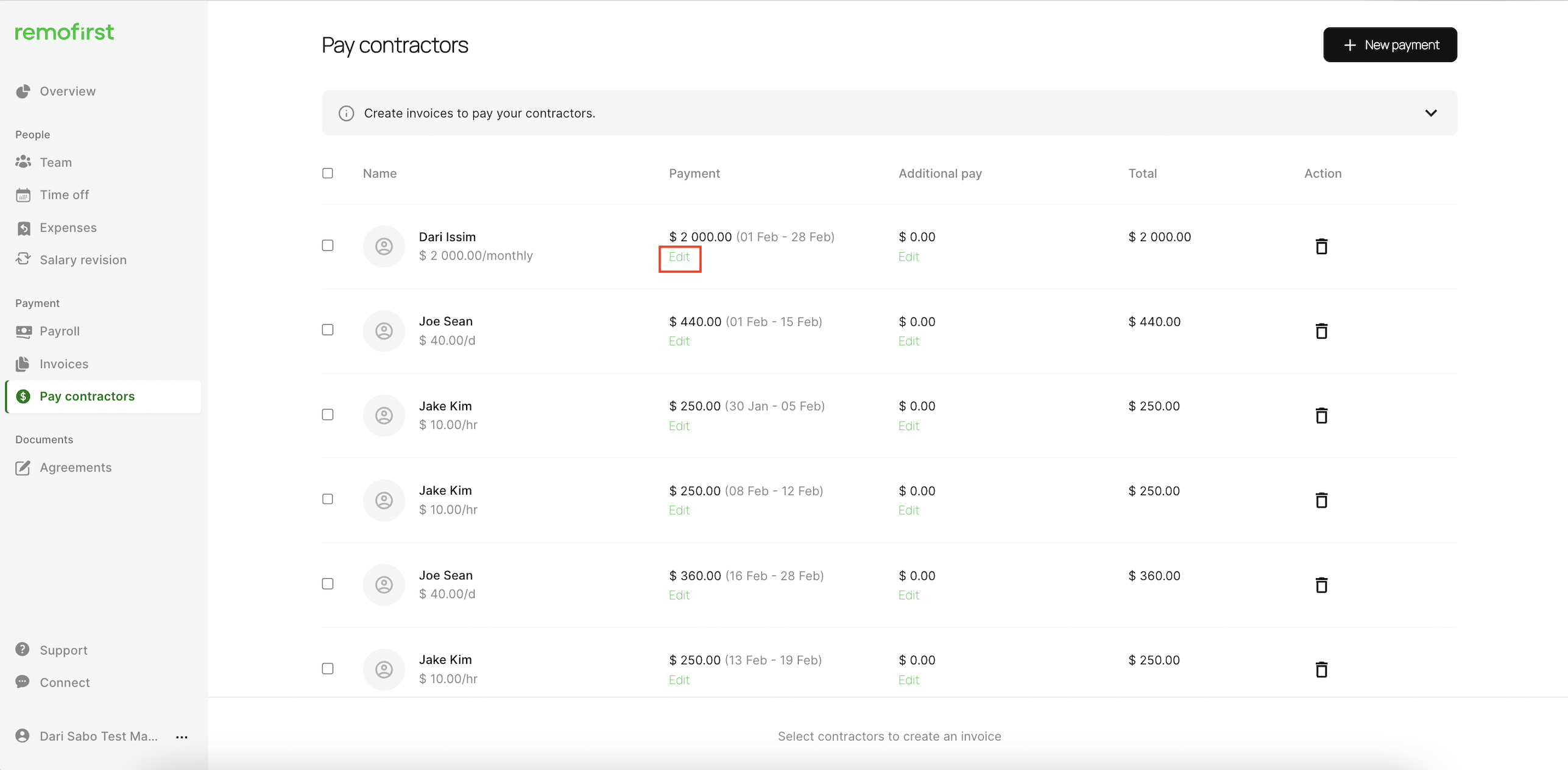1568x770 pixels.
Task: Select checkbox for Joe Sean $360.00 payment
Action: [x=328, y=584]
